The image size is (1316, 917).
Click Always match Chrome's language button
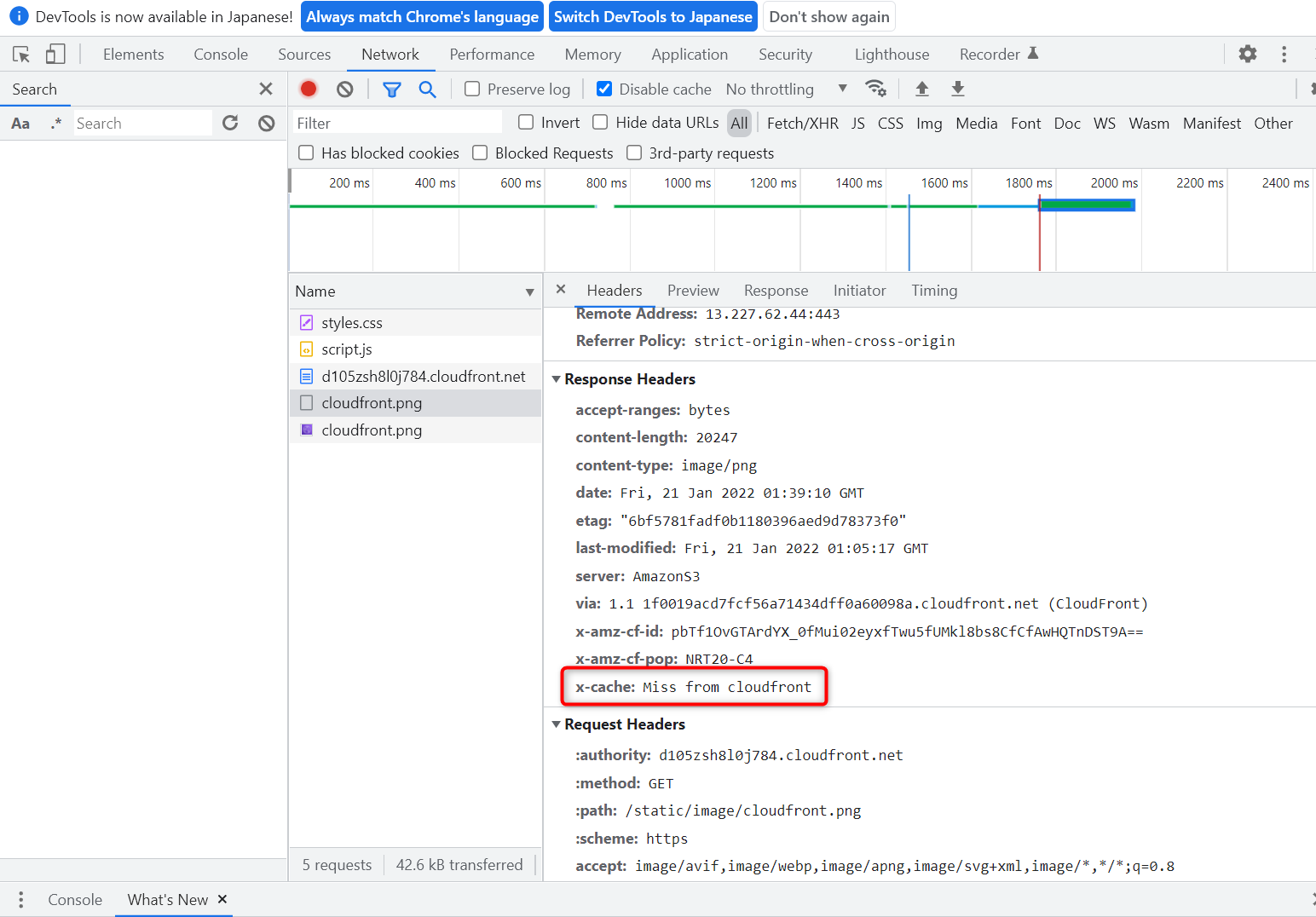point(423,17)
